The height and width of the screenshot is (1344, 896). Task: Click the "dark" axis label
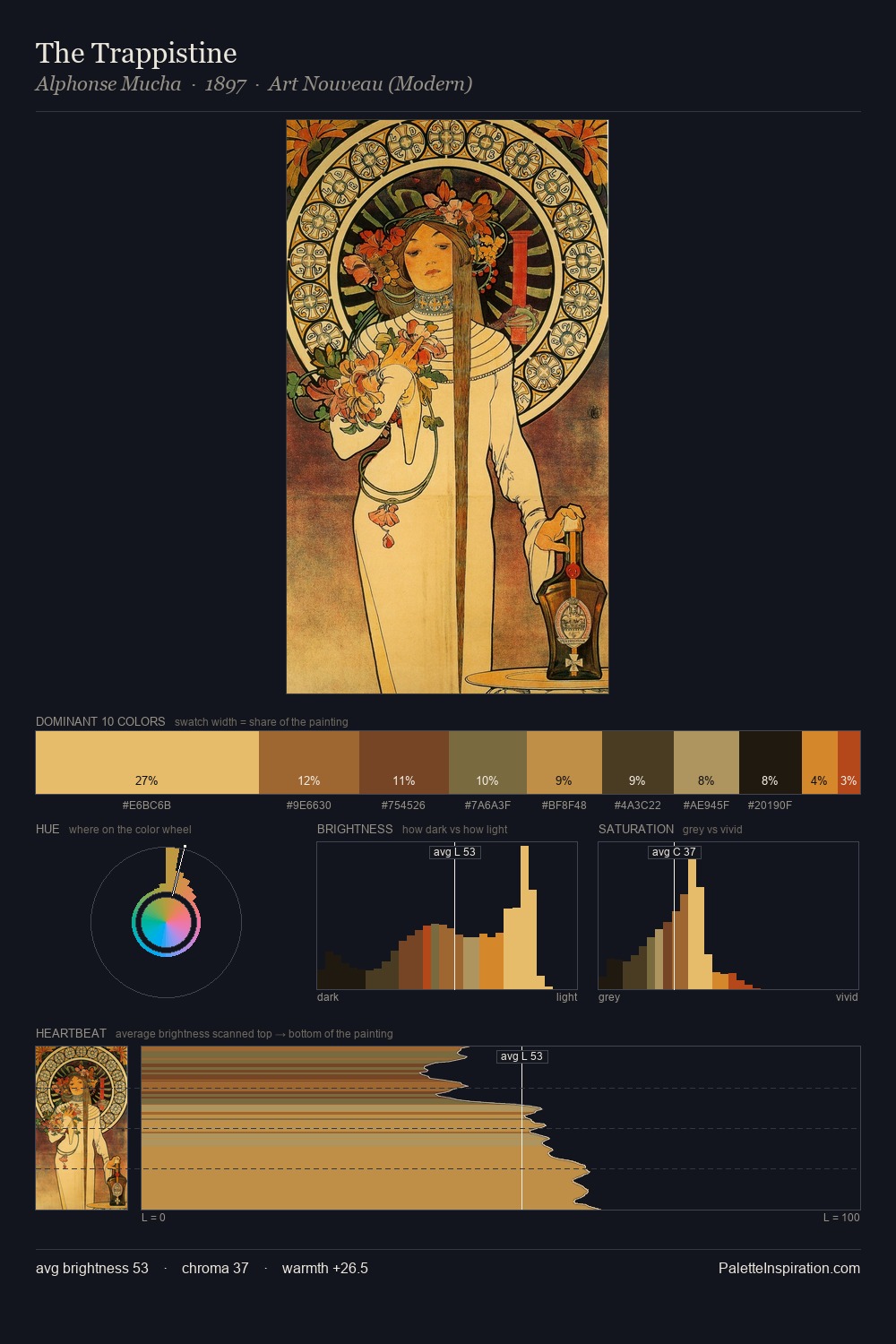pyautogui.click(x=328, y=997)
